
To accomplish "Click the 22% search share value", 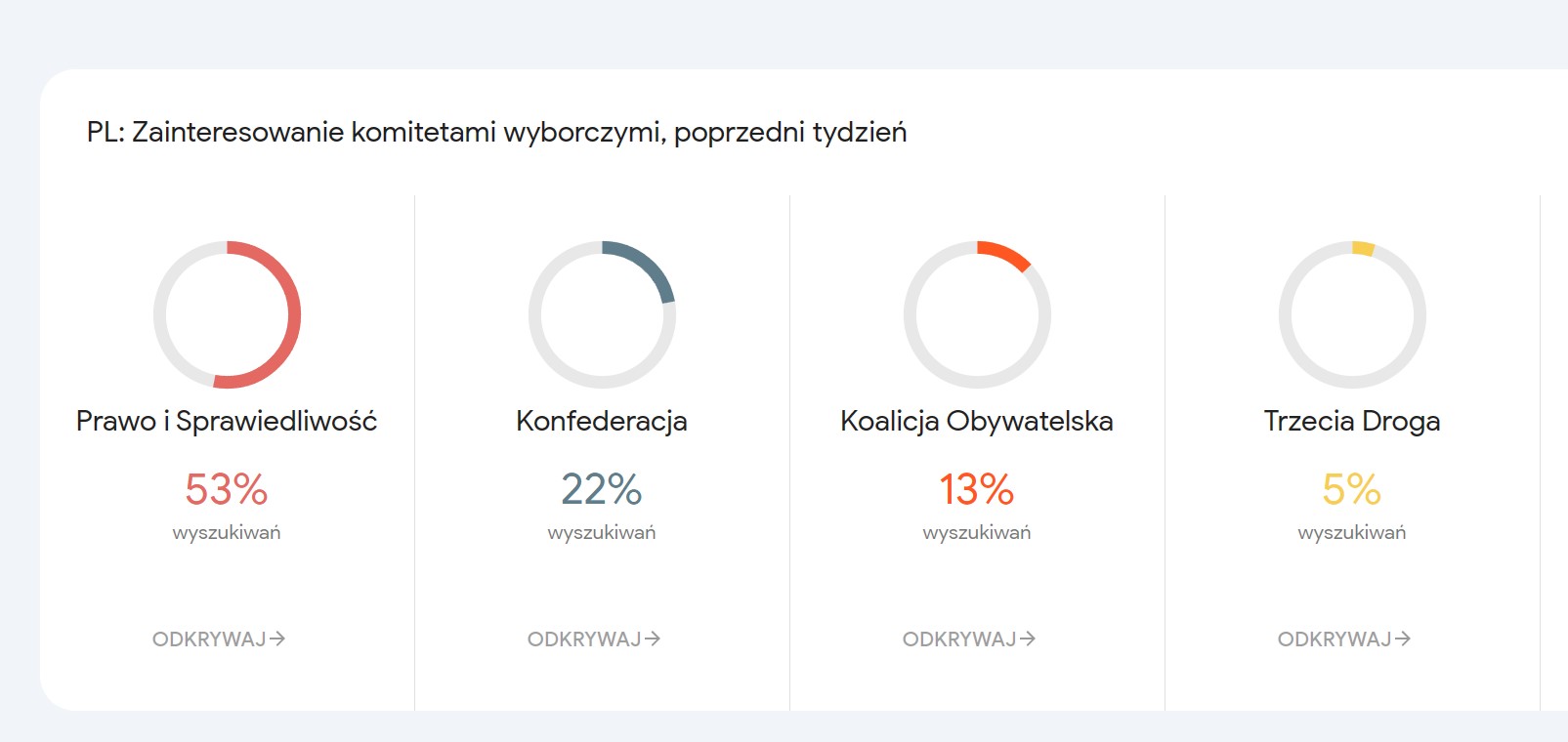I will tap(602, 489).
